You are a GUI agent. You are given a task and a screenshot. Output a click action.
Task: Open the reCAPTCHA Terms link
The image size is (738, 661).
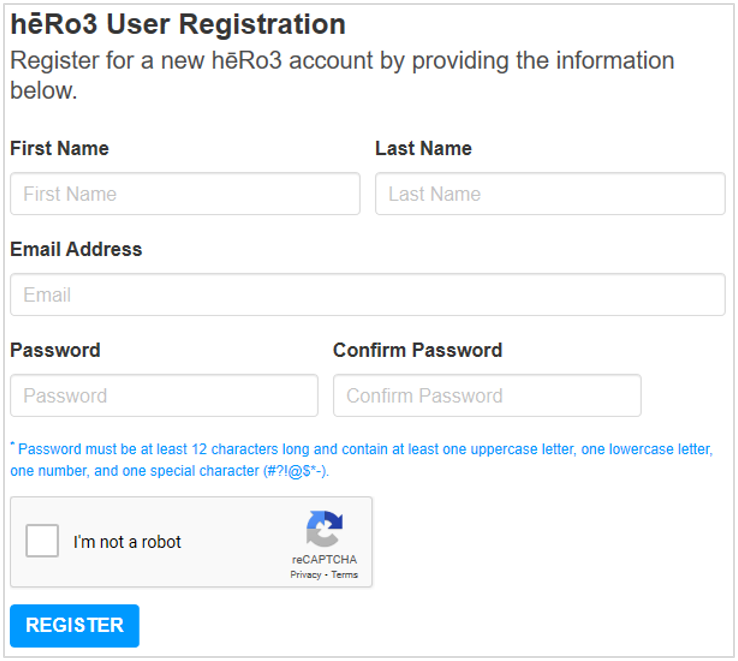click(345, 575)
